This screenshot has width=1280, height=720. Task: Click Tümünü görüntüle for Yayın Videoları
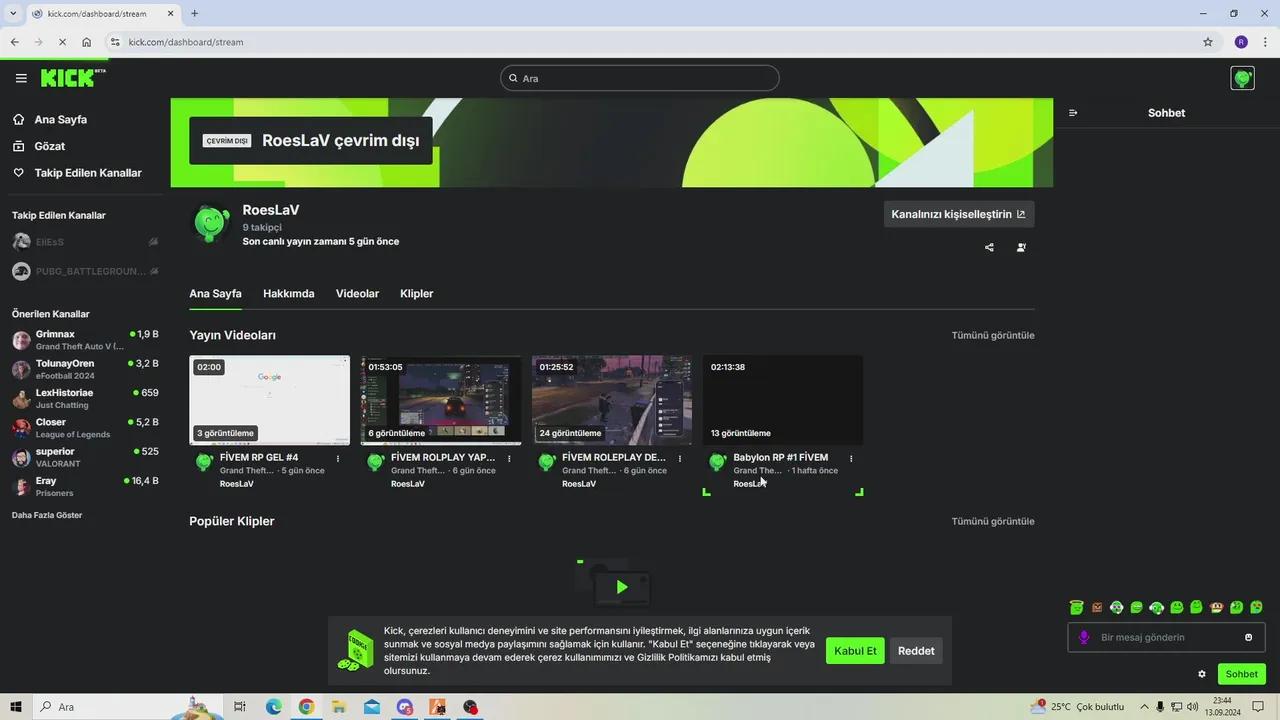pyautogui.click(x=992, y=335)
